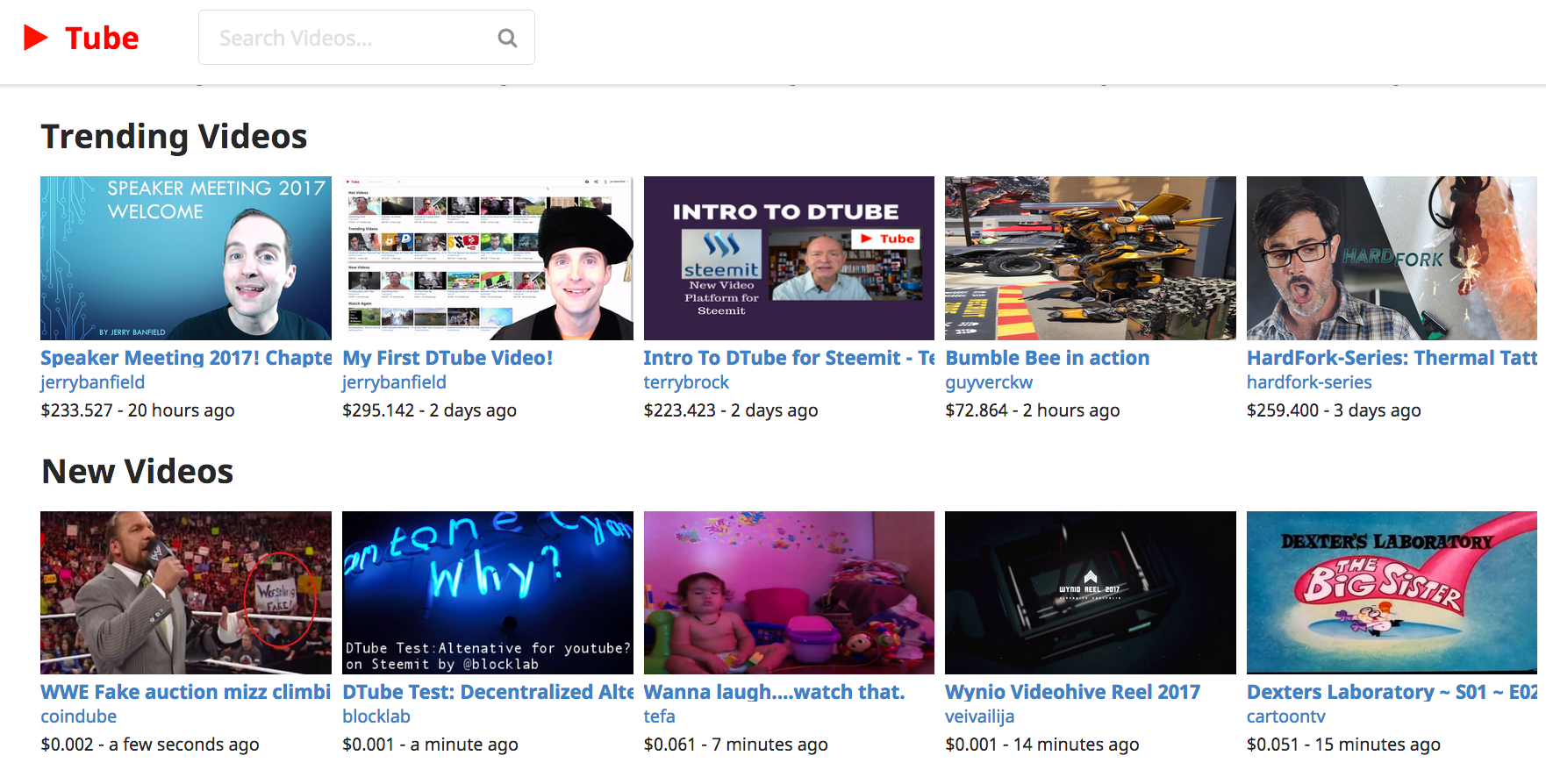Click '$233.527 - 20 hours ago' text
The height and width of the screenshot is (784, 1546).
138,410
